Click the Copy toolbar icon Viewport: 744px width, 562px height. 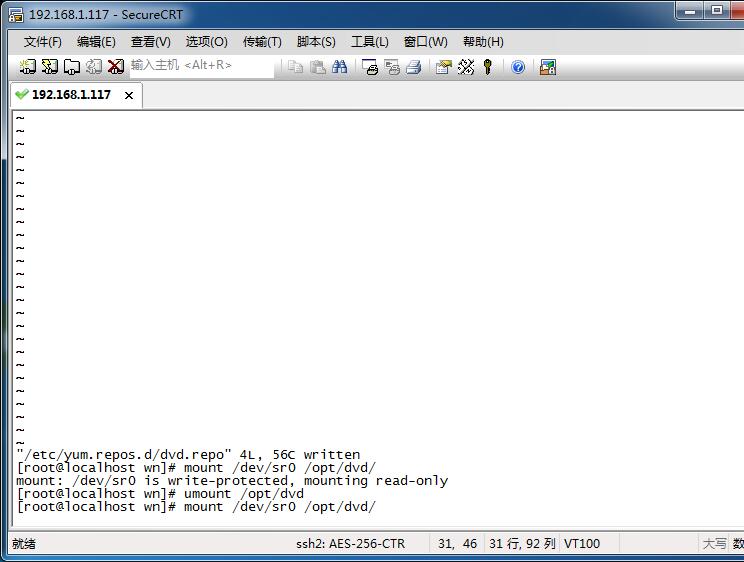tap(296, 67)
